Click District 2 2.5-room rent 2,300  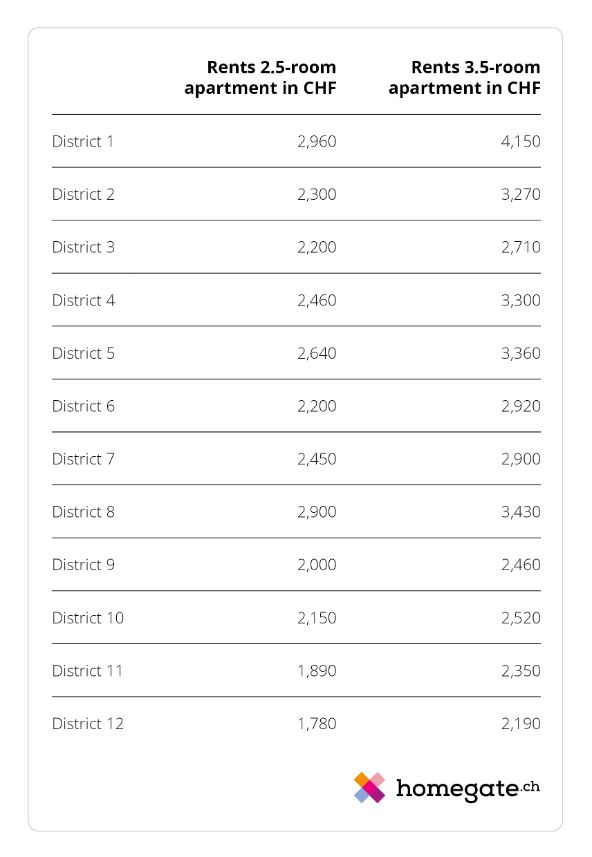click(x=317, y=195)
